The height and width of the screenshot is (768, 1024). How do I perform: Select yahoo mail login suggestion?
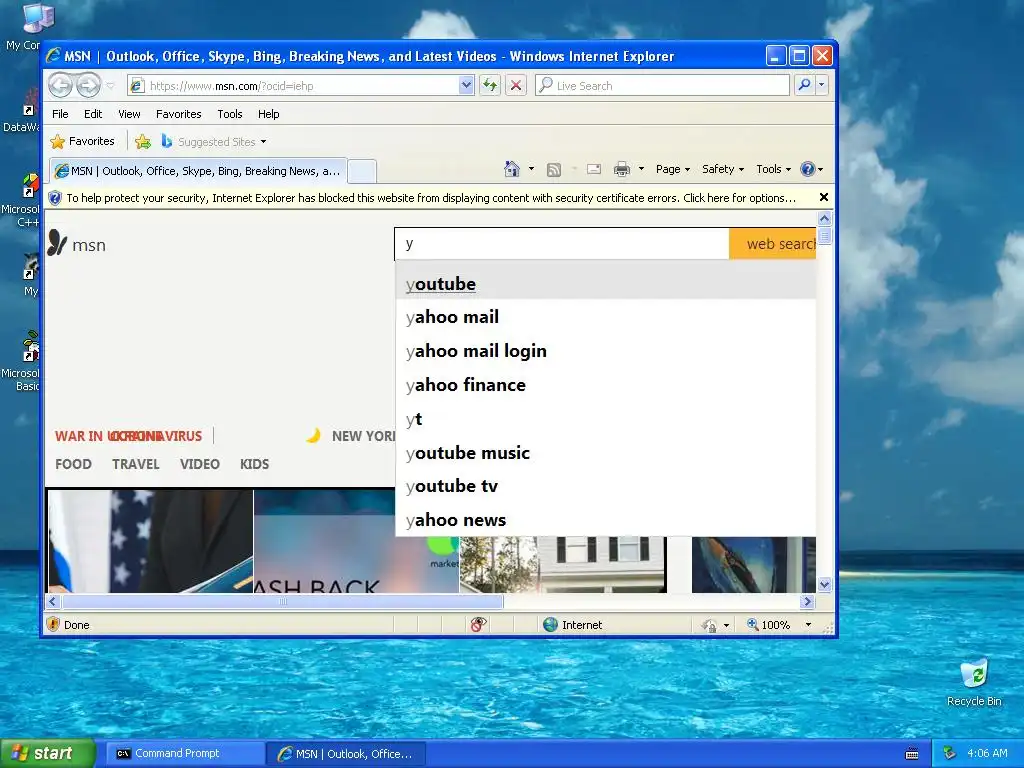[605, 351]
